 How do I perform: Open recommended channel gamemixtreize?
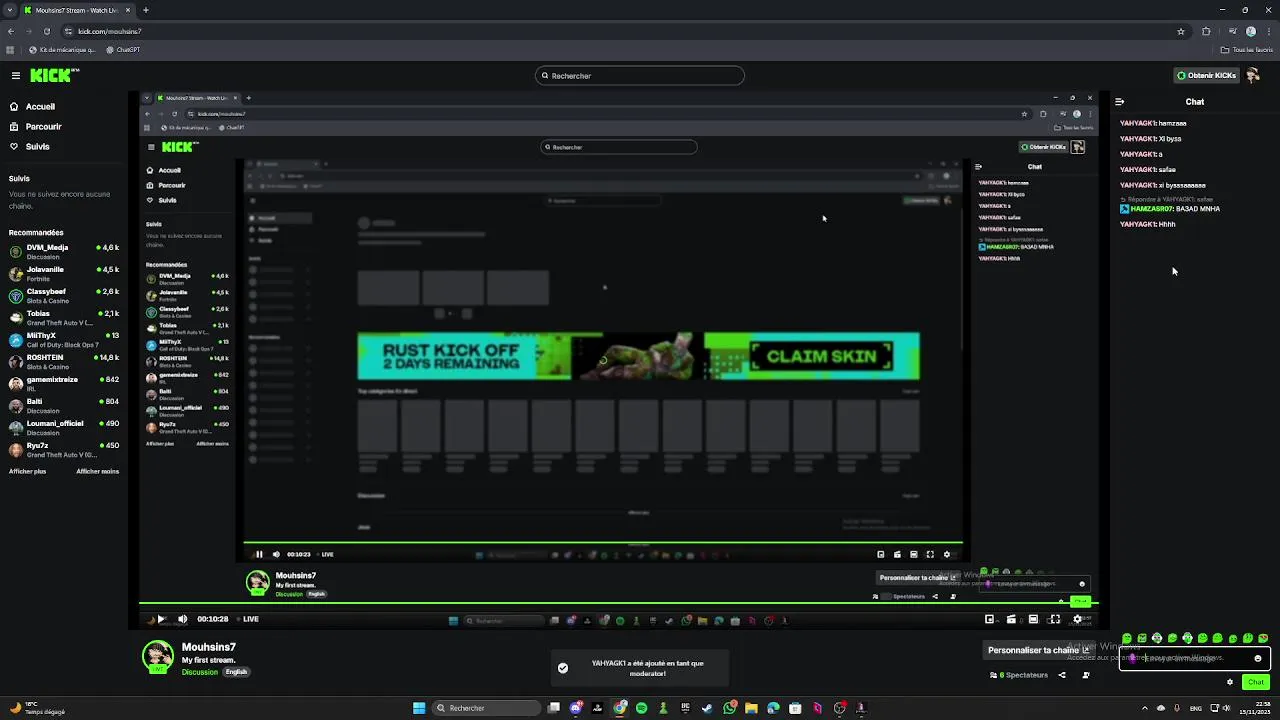tap(64, 384)
